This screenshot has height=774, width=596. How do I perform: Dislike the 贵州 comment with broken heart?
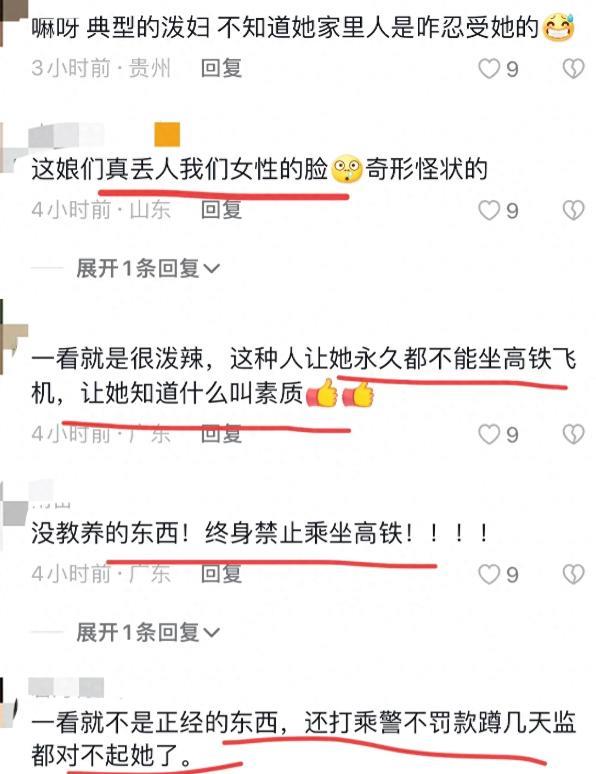(x=573, y=69)
